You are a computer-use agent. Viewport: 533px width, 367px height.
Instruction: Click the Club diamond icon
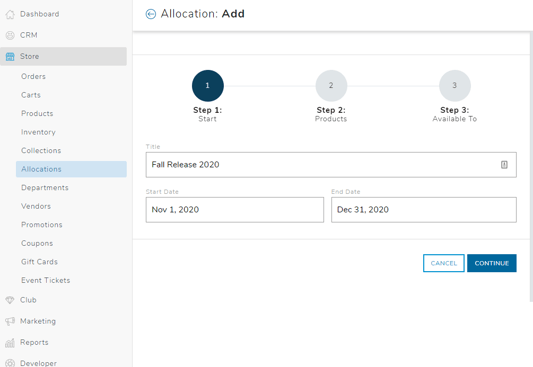(x=10, y=300)
